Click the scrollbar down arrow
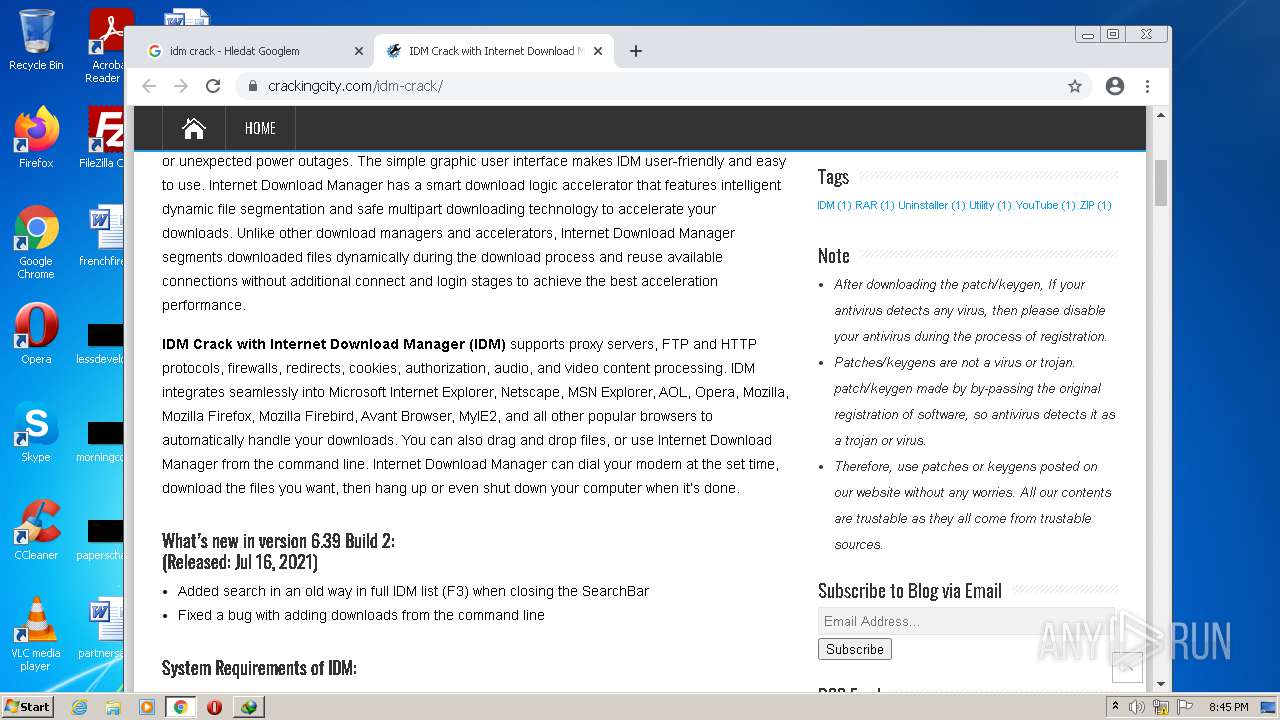 point(1161,684)
